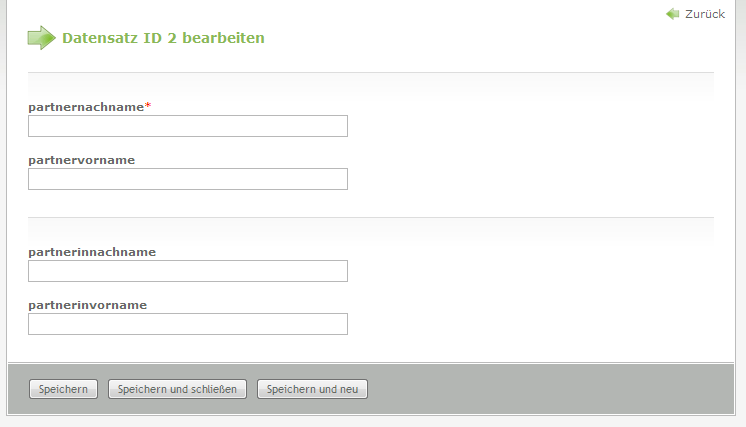Click into the partnerinnachname input field
The image size is (746, 427).
click(x=188, y=271)
